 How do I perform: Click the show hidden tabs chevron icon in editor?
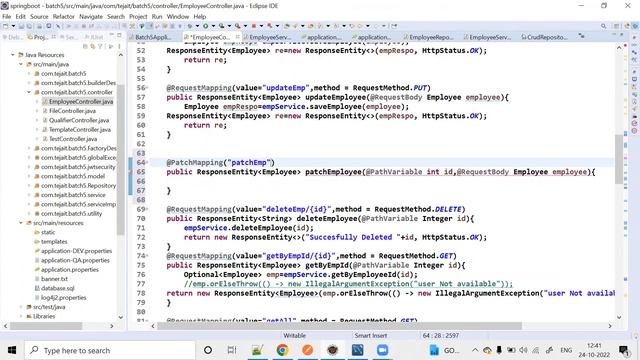581,37
